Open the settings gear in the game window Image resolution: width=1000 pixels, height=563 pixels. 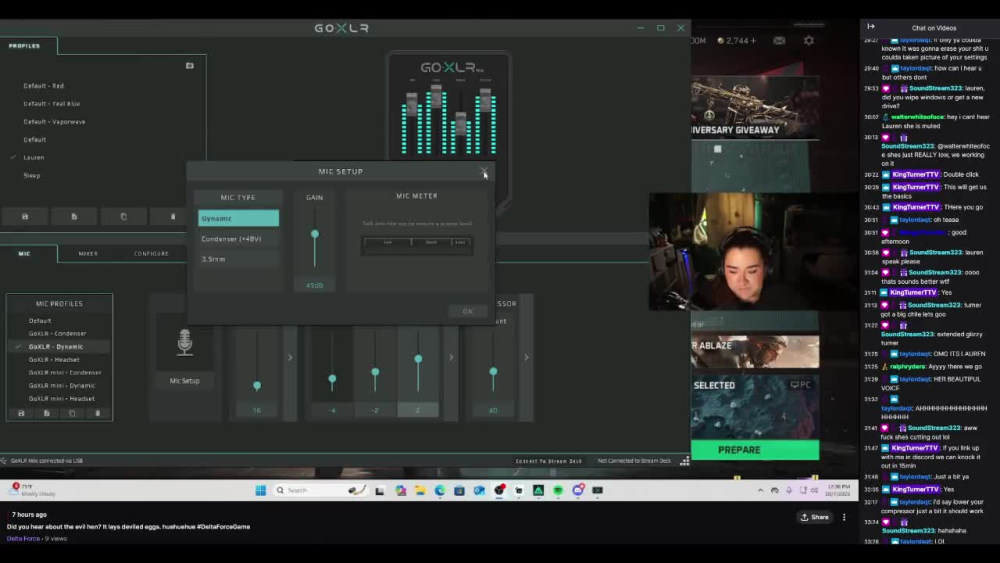pos(809,41)
